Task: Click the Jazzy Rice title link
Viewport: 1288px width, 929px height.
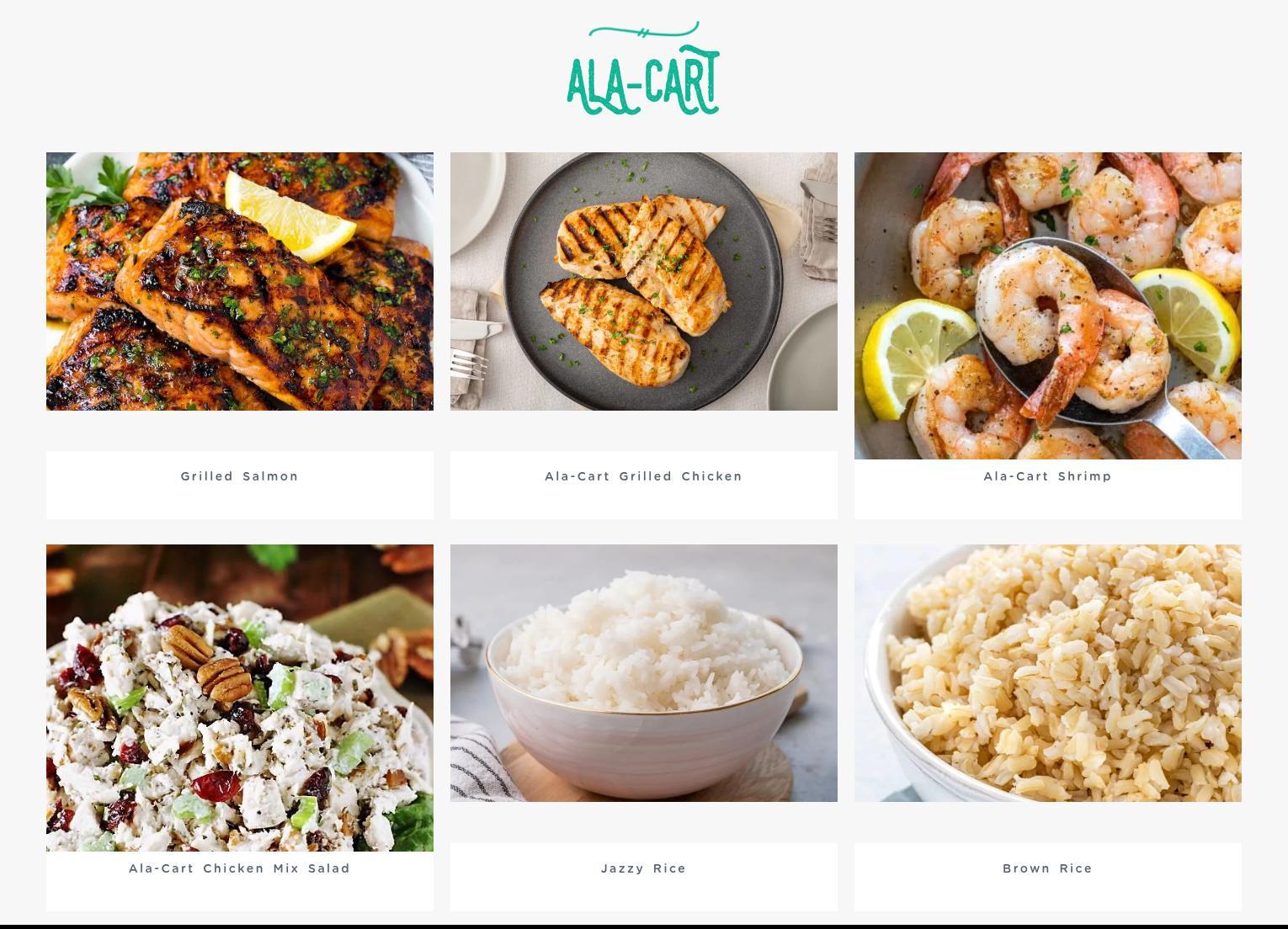Action: (644, 868)
